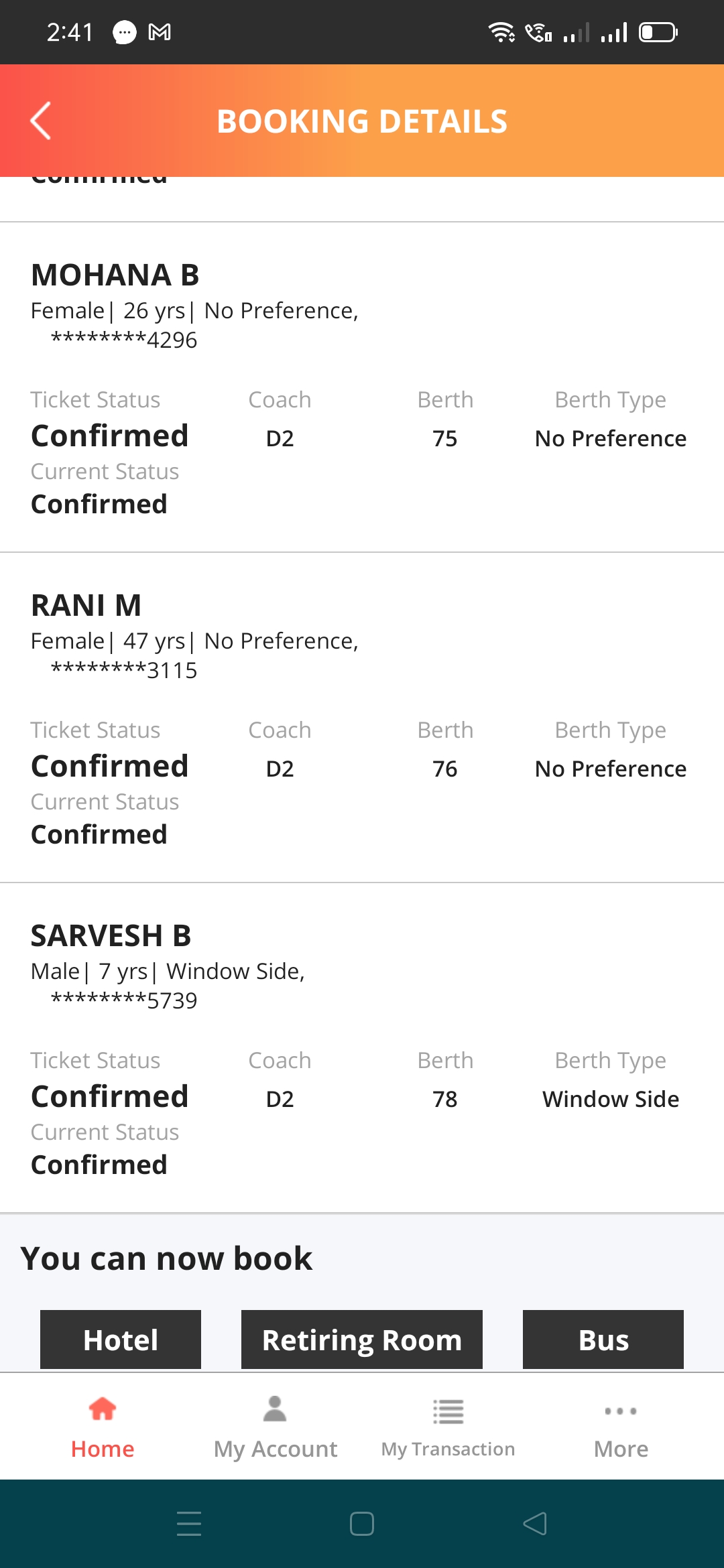Select passenger name MOHANA B
Viewport: 724px width, 1568px height.
(x=115, y=275)
